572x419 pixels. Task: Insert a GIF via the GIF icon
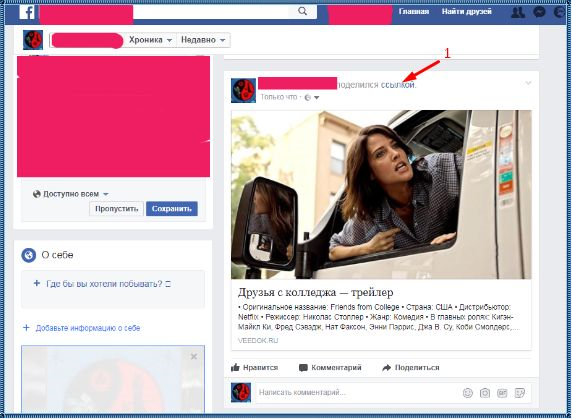pyautogui.click(x=502, y=393)
